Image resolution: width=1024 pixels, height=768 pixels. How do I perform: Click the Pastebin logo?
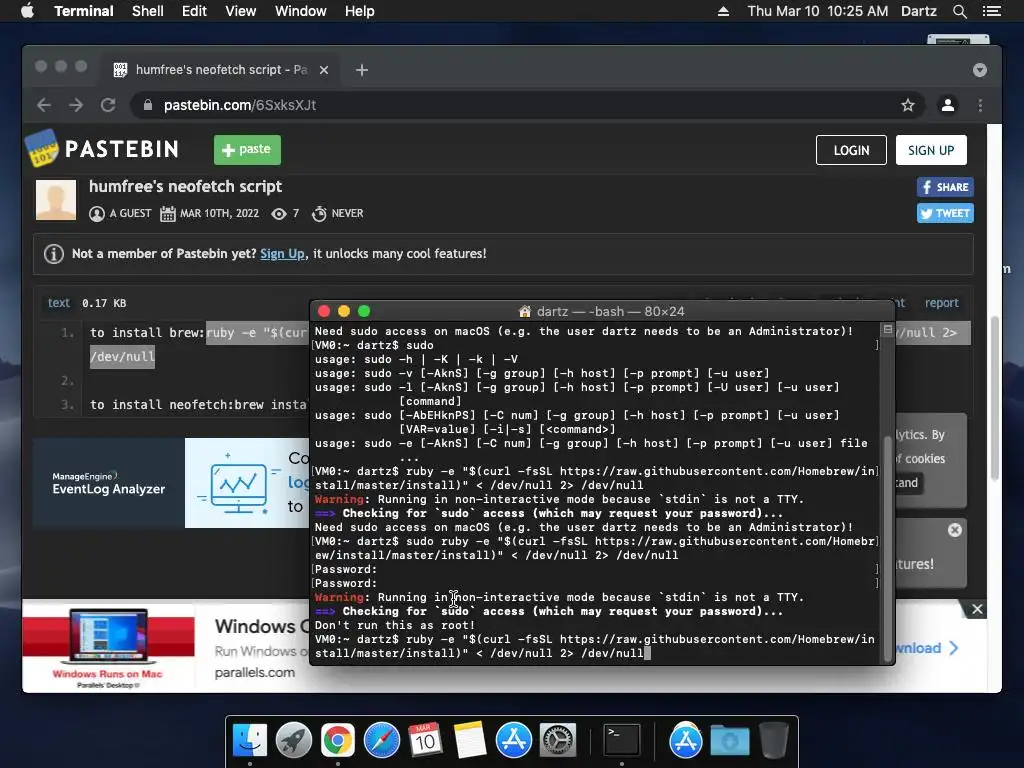pyautogui.click(x=102, y=149)
